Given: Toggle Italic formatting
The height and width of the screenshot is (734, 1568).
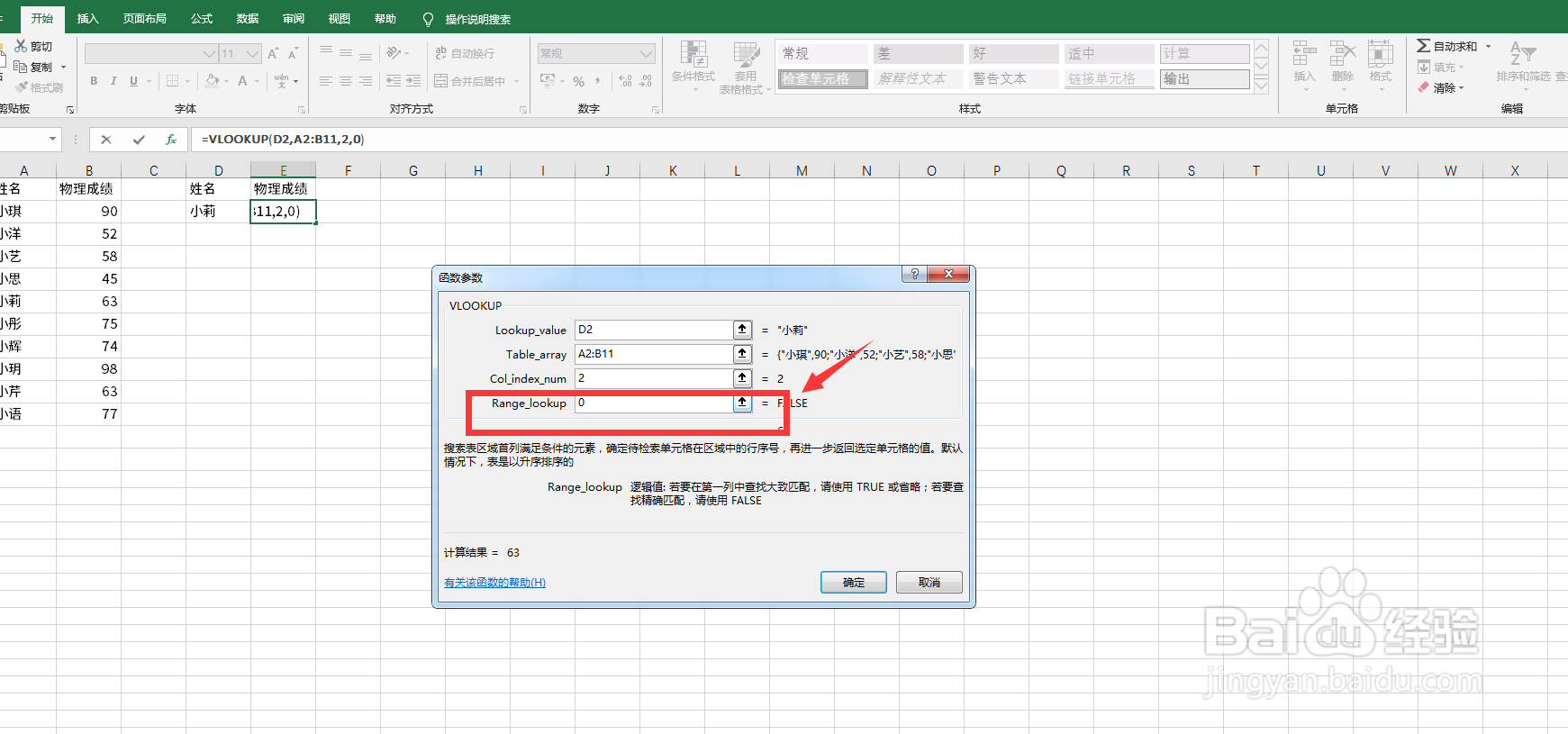Looking at the screenshot, I should (x=113, y=81).
